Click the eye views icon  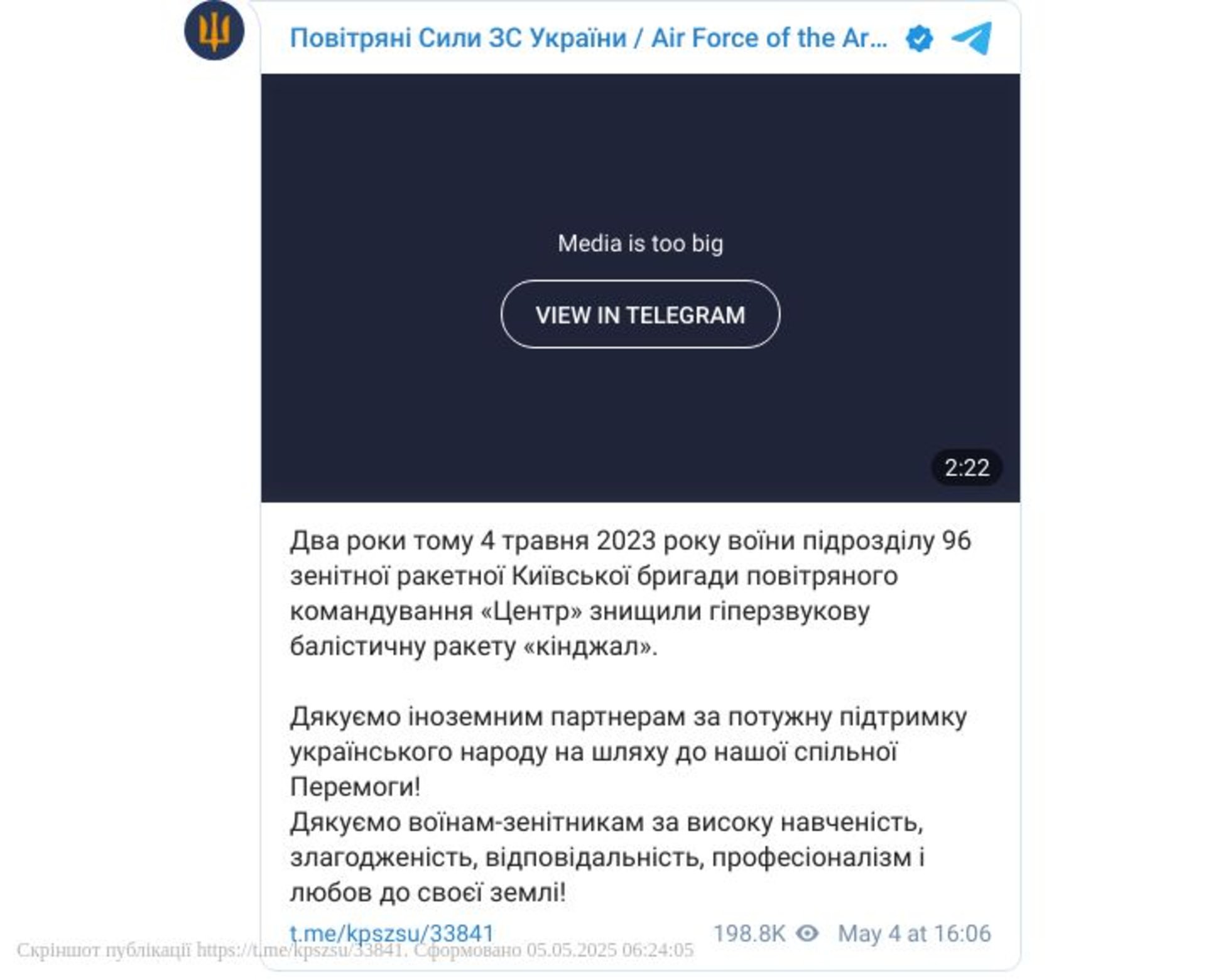pos(807,934)
